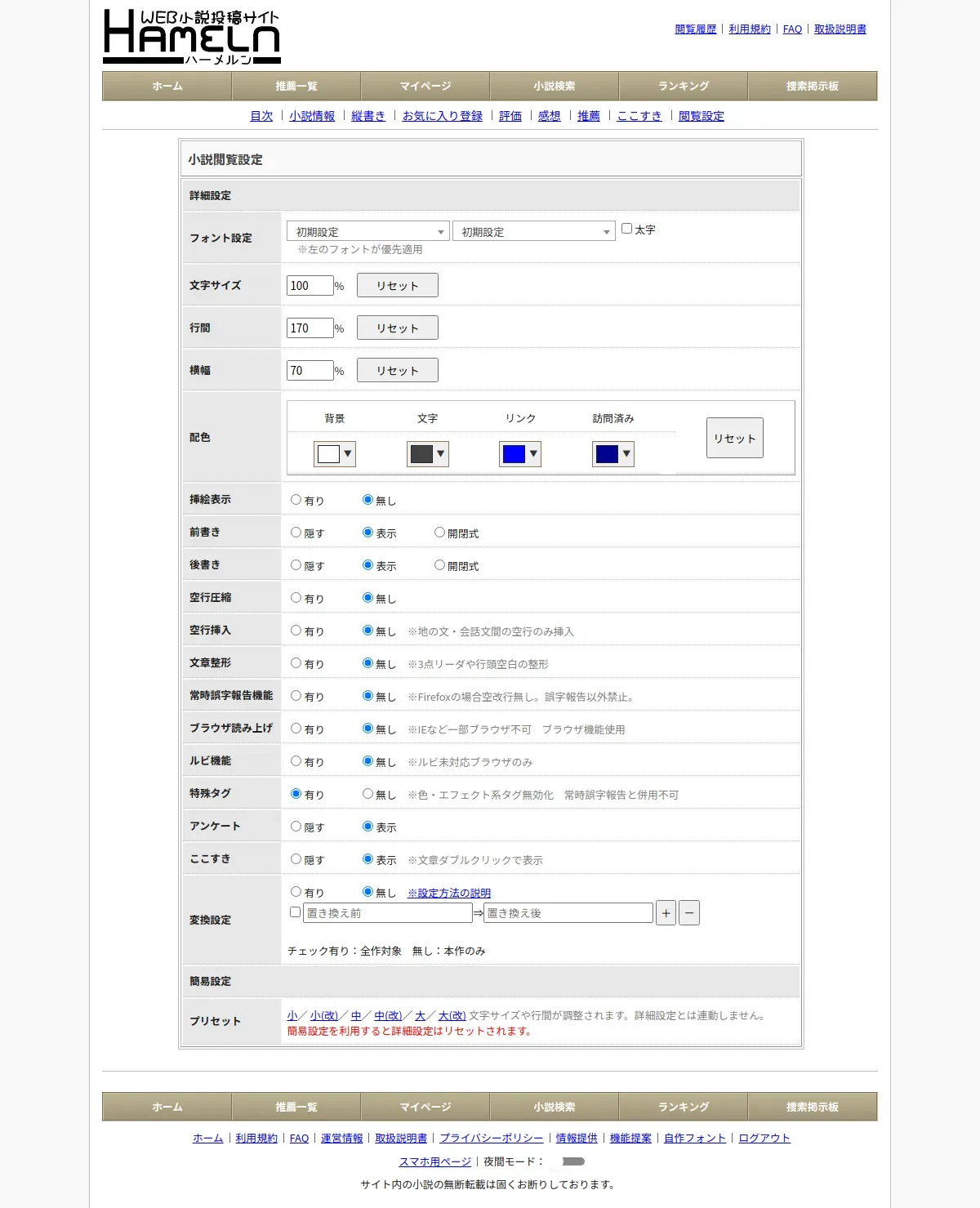This screenshot has width=980, height=1208.
Task: Open the 閲覧履歴 link in header
Action: pyautogui.click(x=696, y=29)
